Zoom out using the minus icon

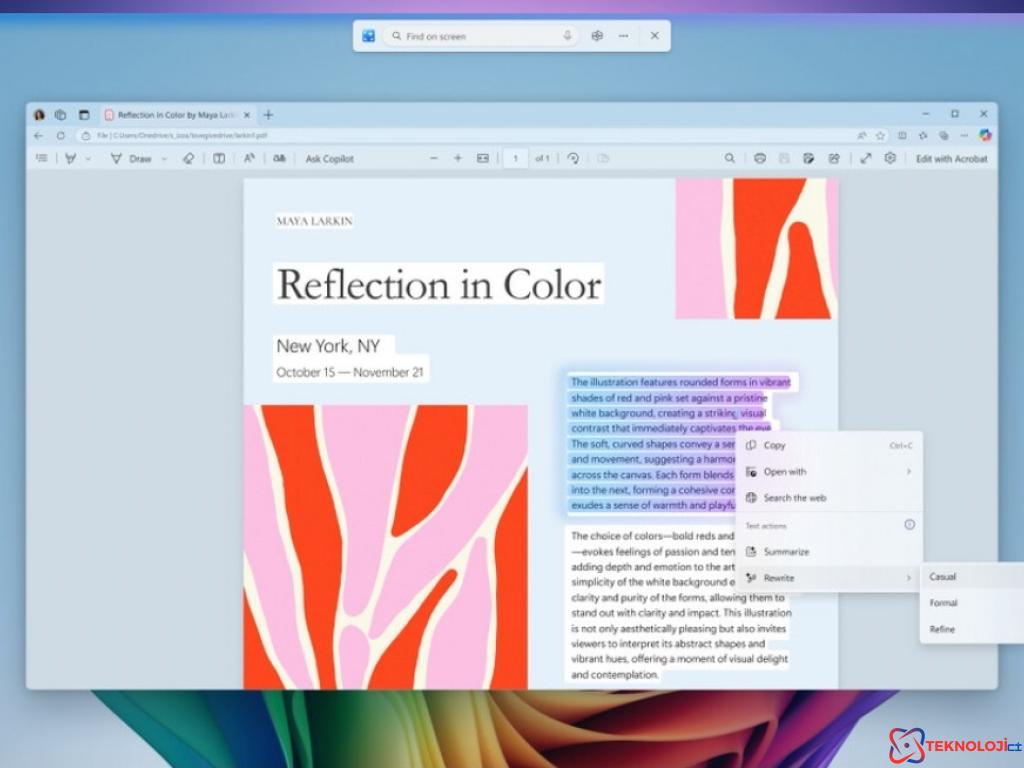[x=434, y=158]
